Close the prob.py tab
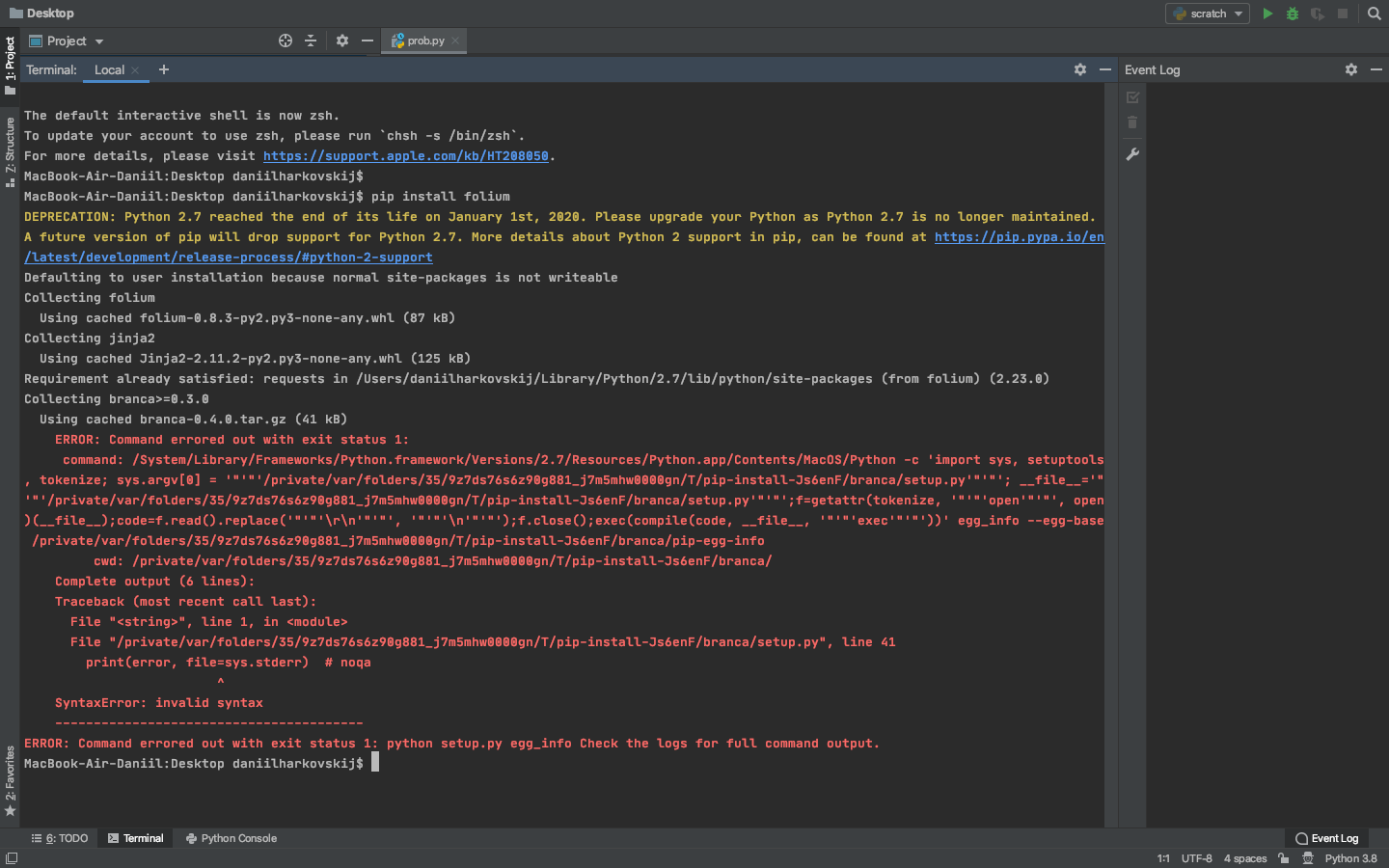The height and width of the screenshot is (868, 1389). tap(455, 41)
